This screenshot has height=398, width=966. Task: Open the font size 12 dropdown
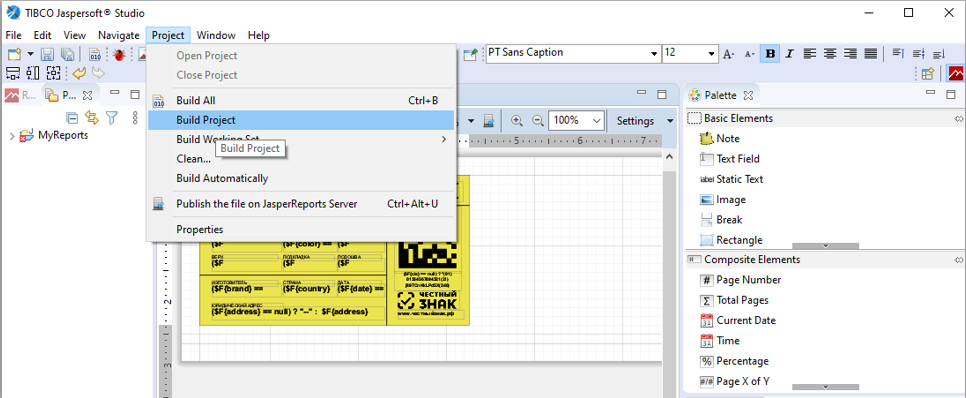pyautogui.click(x=712, y=54)
